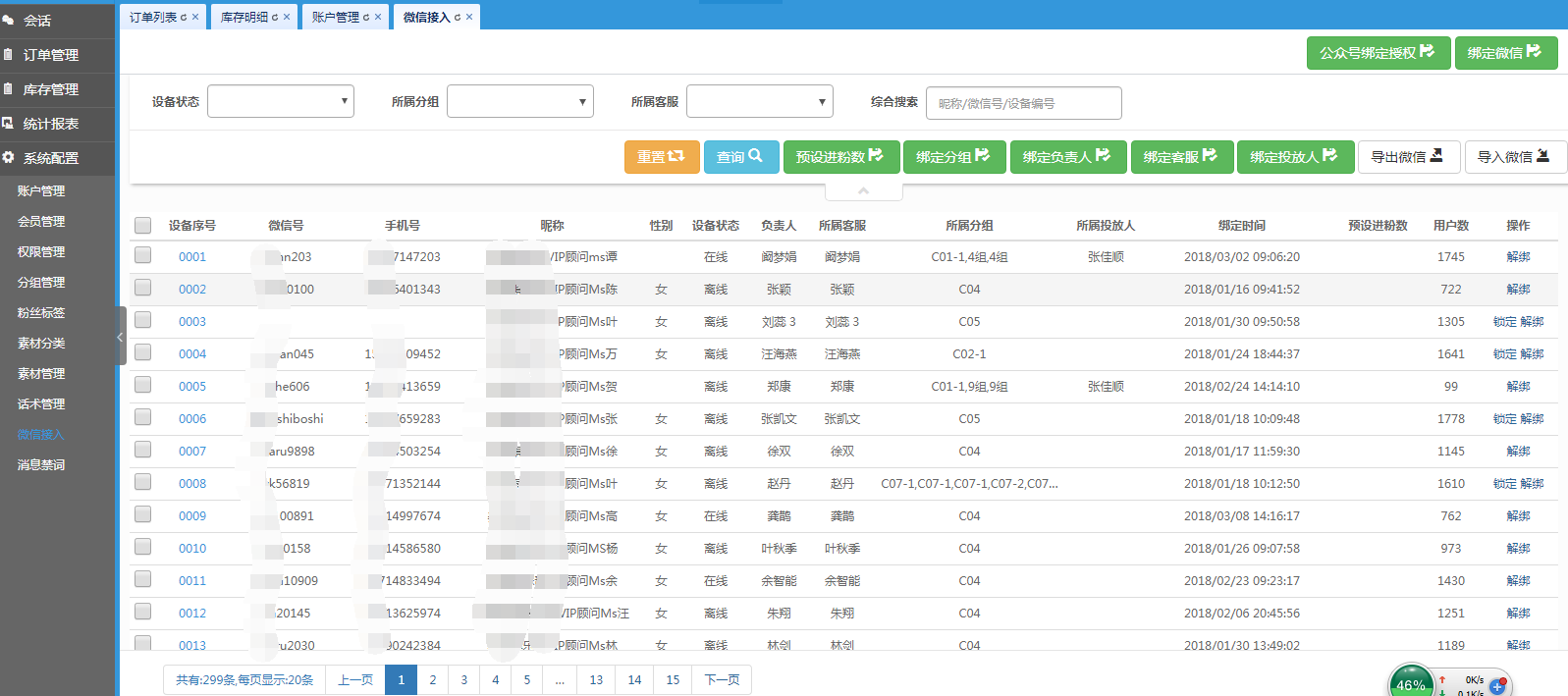Image resolution: width=1568 pixels, height=696 pixels.
Task: Check the checkbox for device 0004
Action: 143,352
